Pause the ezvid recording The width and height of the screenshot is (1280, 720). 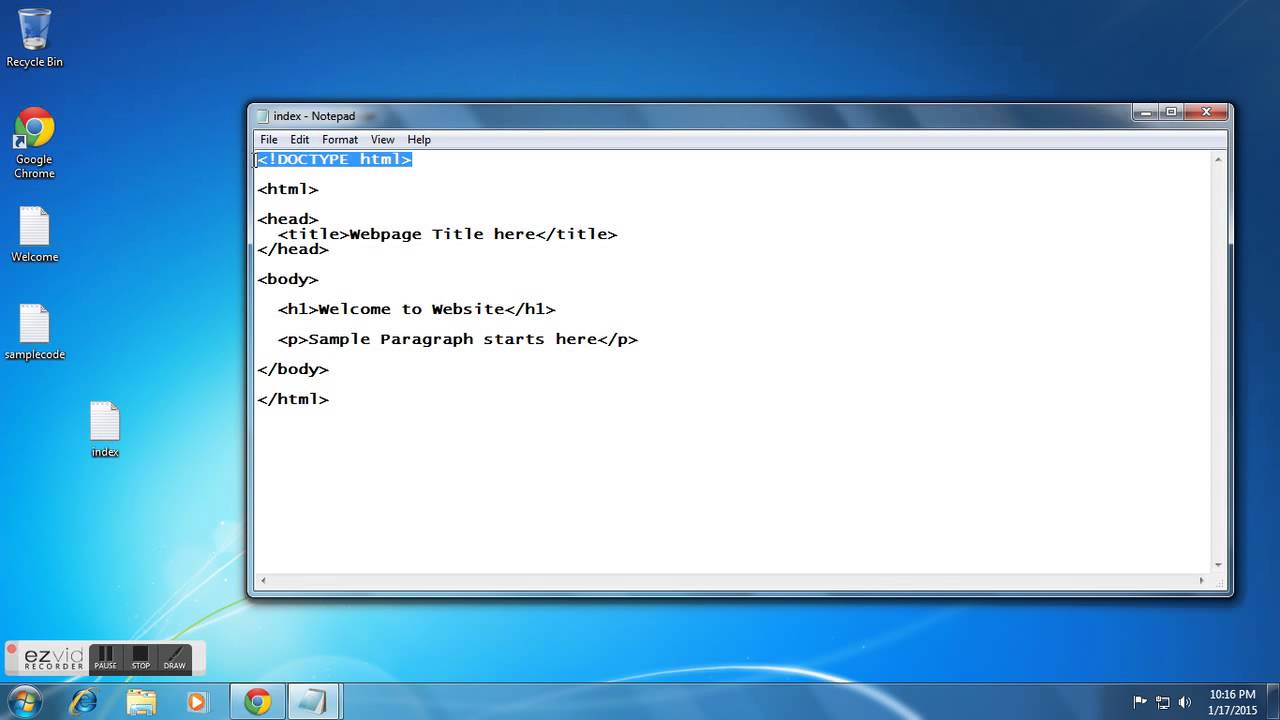(105, 657)
